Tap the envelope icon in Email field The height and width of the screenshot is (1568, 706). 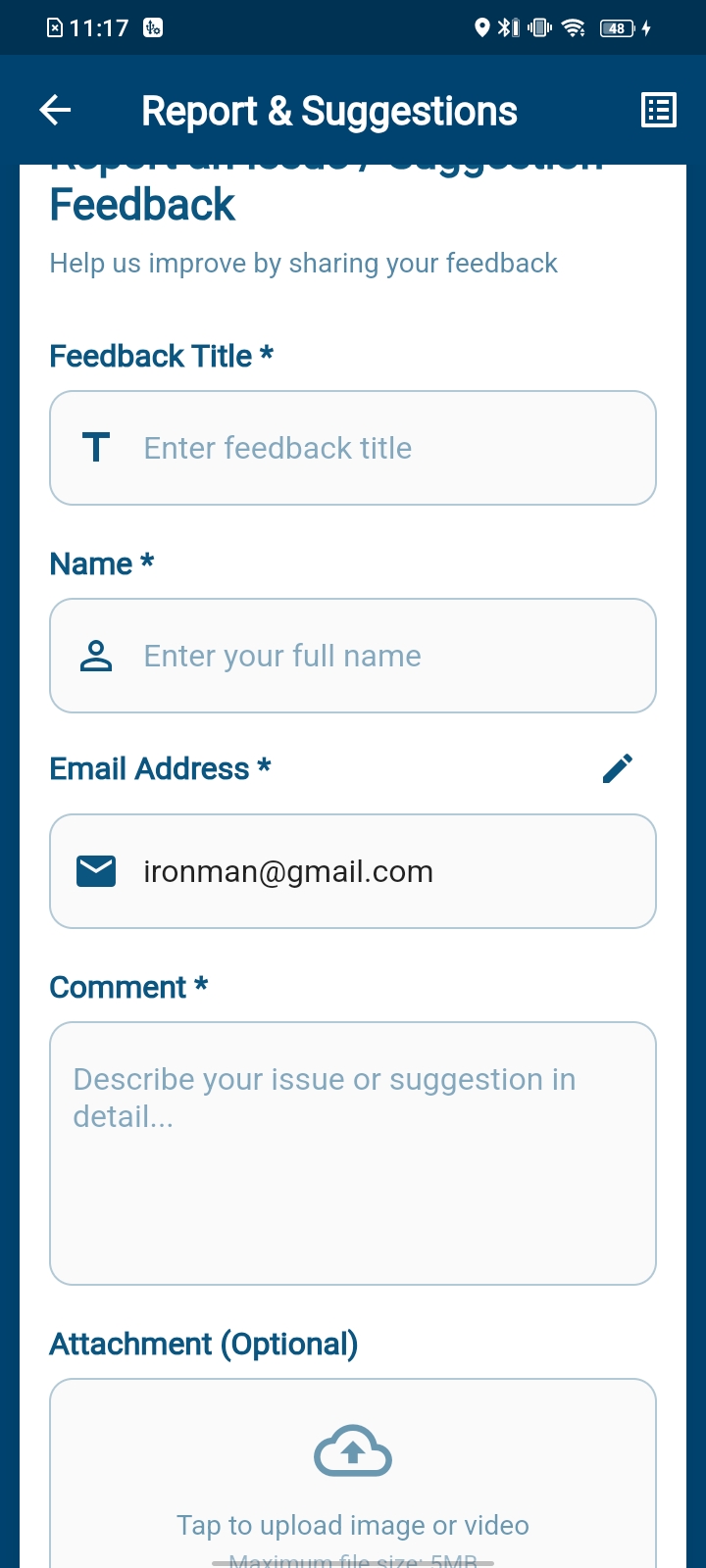click(96, 871)
